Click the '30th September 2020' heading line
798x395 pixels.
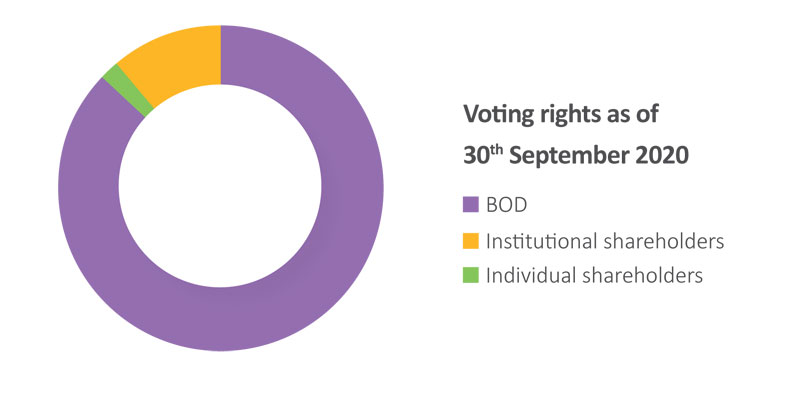pos(576,156)
